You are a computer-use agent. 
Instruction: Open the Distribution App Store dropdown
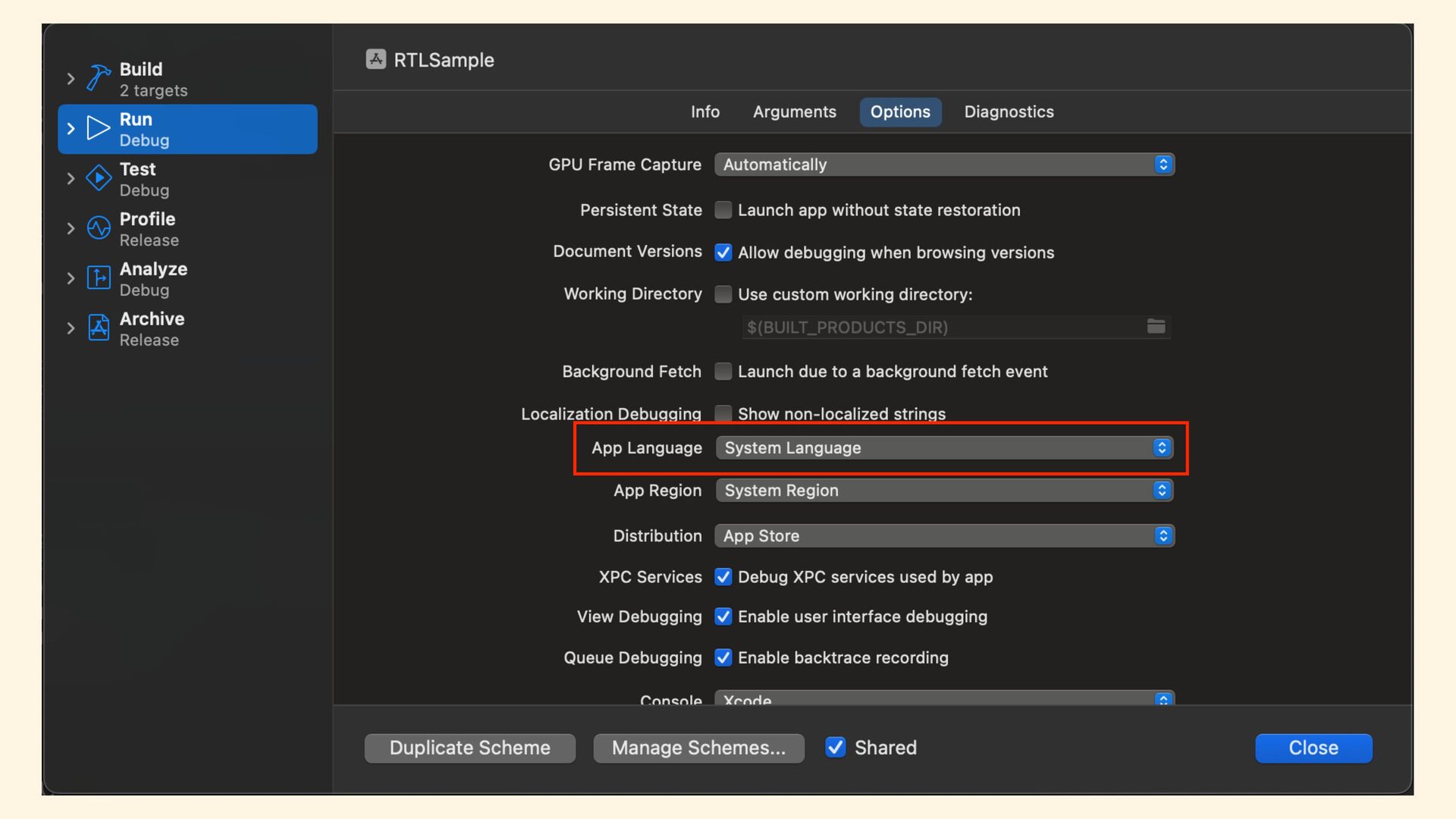coord(944,536)
